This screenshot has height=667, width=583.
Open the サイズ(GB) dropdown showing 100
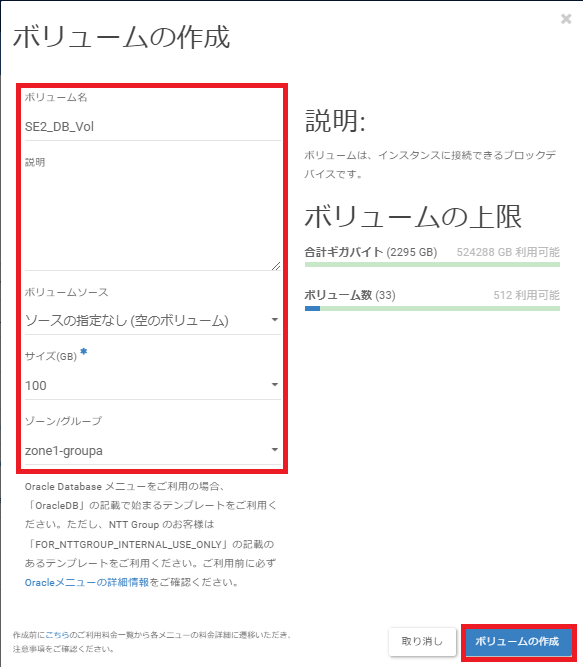coord(153,385)
